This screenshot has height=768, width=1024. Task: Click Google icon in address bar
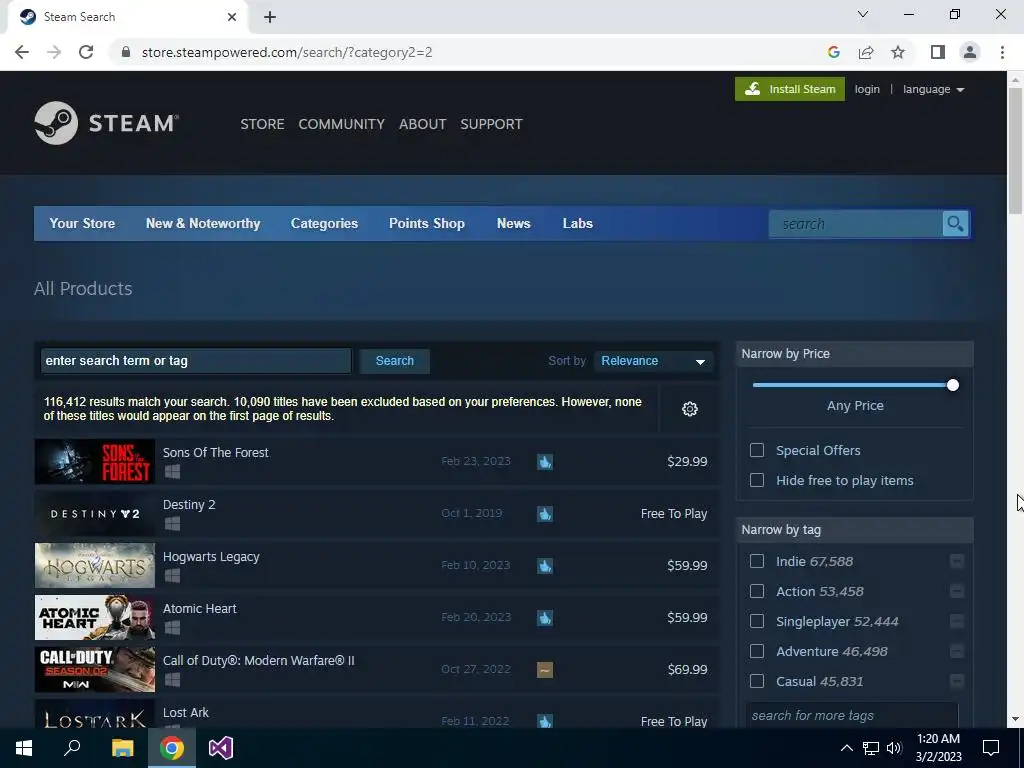tap(833, 52)
